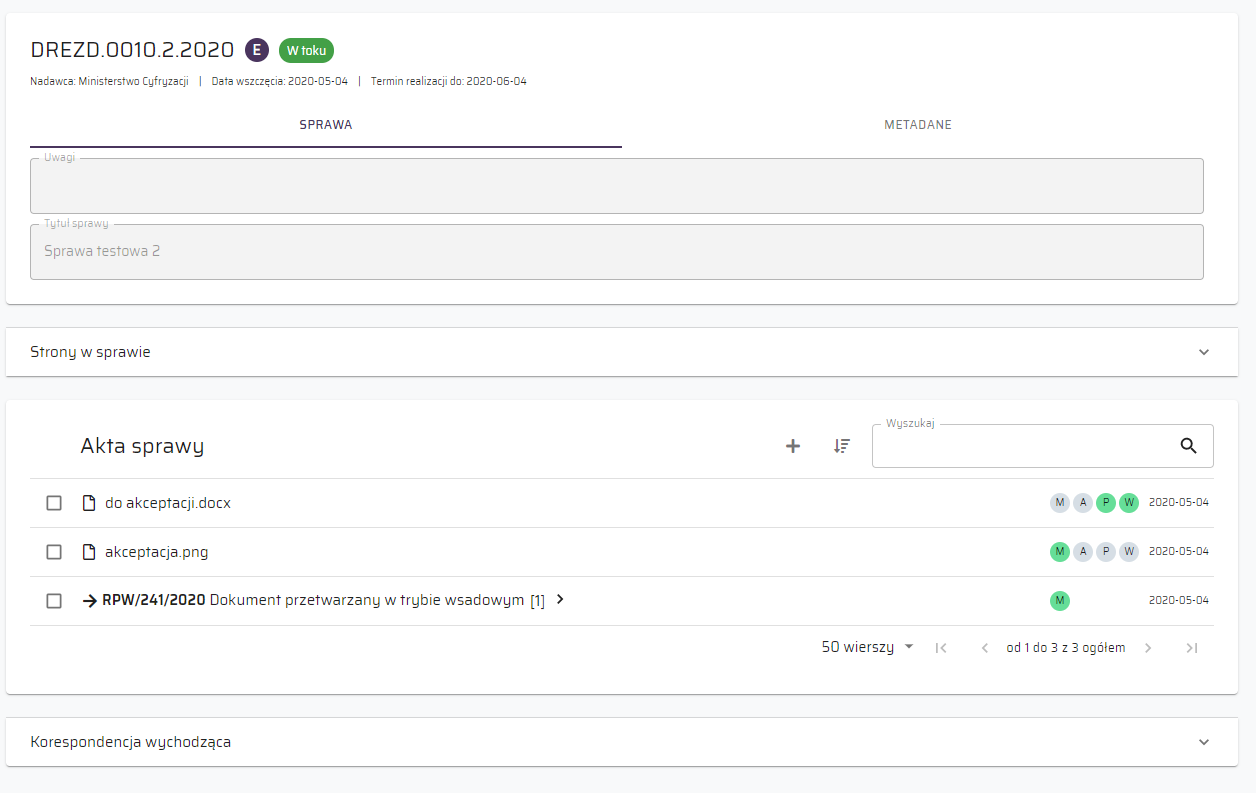Click the W toku status badge
The image size is (1256, 793).
pos(306,50)
